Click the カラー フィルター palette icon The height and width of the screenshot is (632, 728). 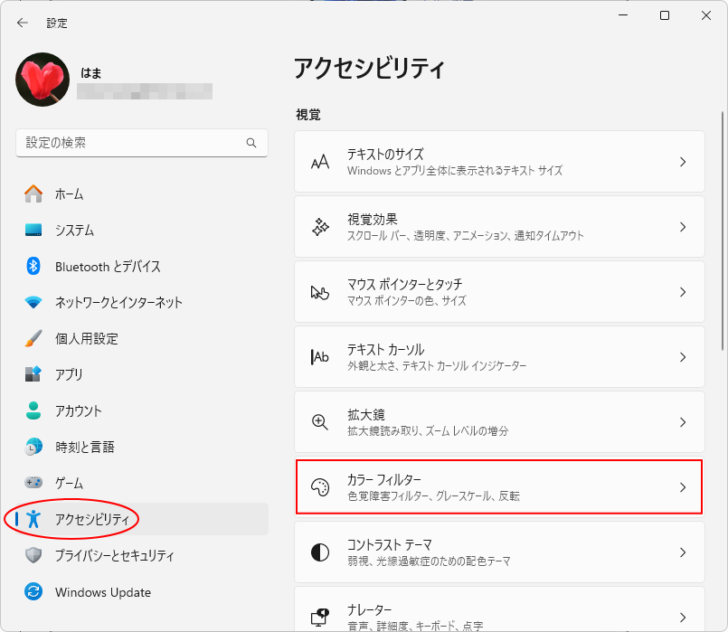click(320, 487)
